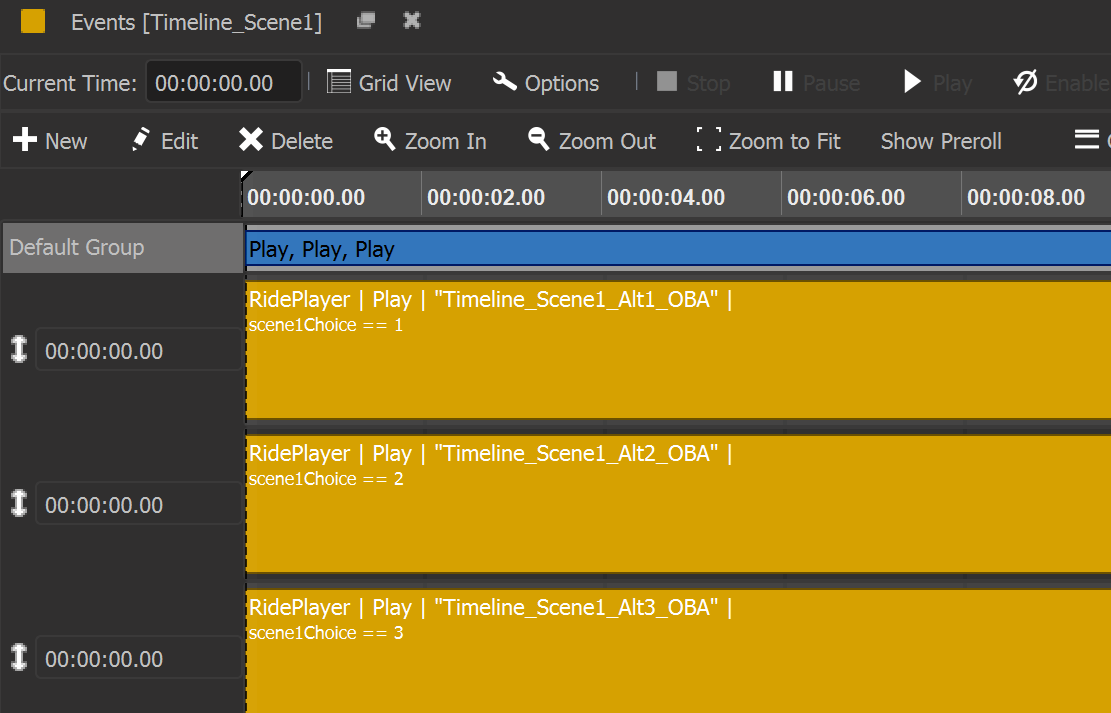The height and width of the screenshot is (713, 1111).
Task: Zoom Out of the timeline
Action: [x=592, y=141]
